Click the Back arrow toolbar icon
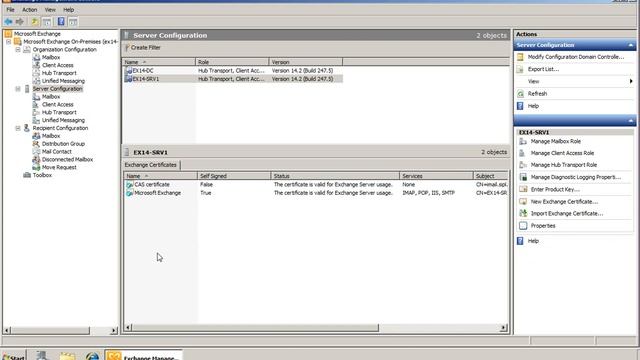Screen dimensions: 640x360 coord(8,22)
